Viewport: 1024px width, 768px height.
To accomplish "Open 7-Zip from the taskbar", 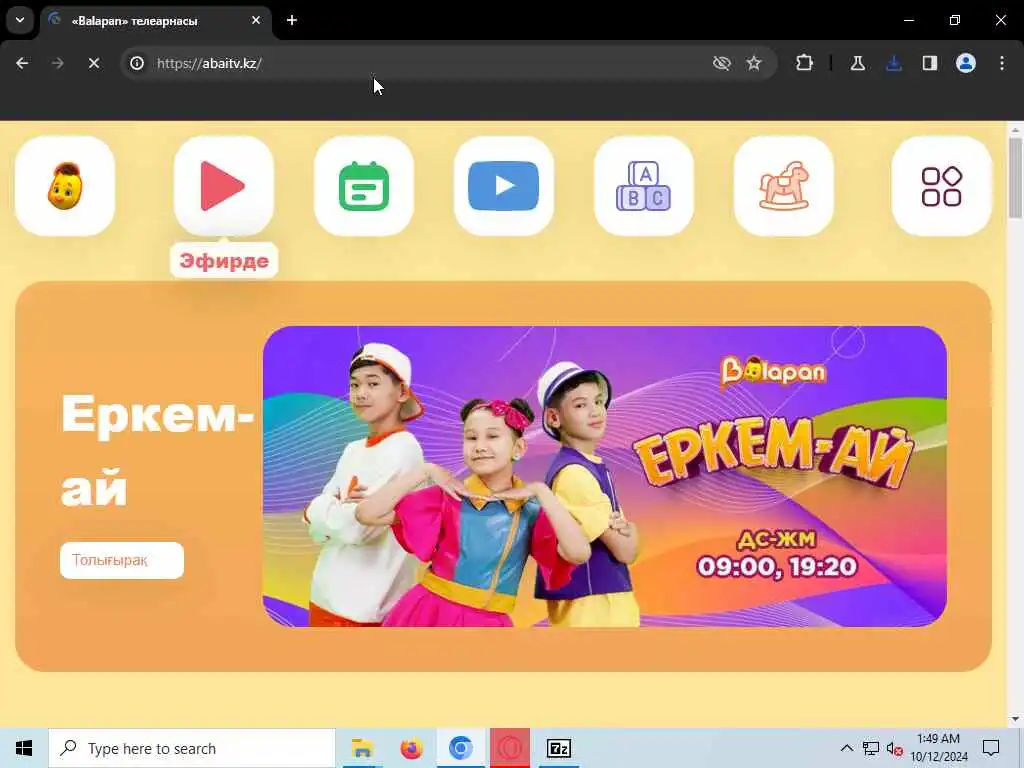I will click(559, 748).
